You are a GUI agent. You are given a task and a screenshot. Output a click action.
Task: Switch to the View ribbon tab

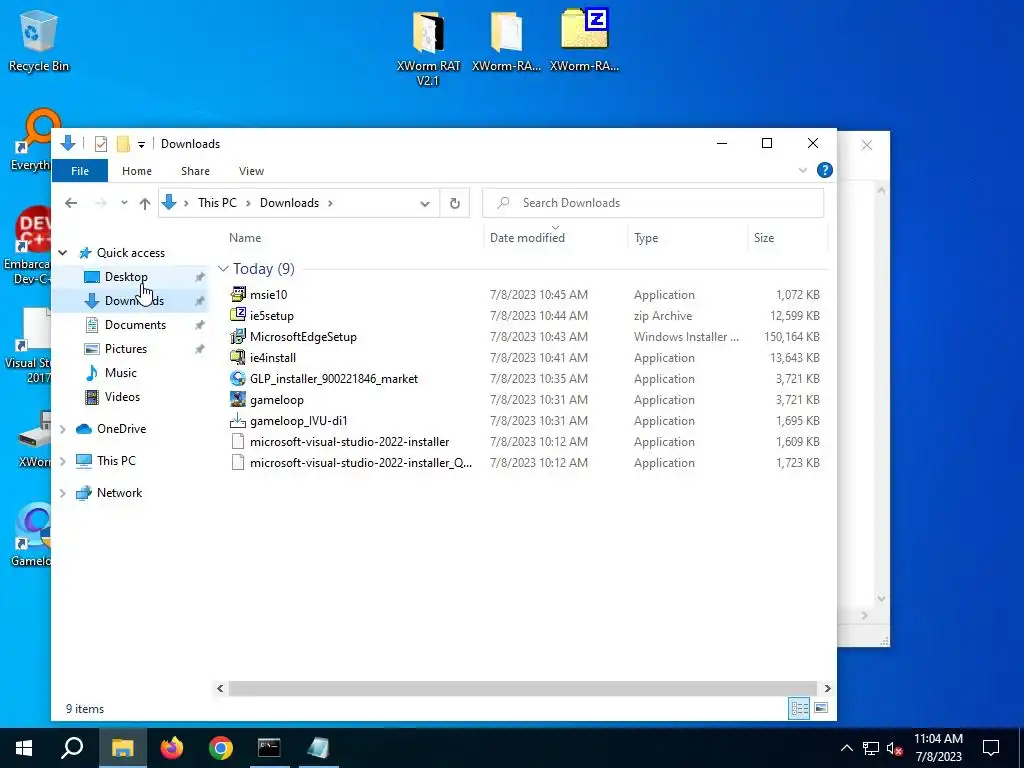click(251, 171)
